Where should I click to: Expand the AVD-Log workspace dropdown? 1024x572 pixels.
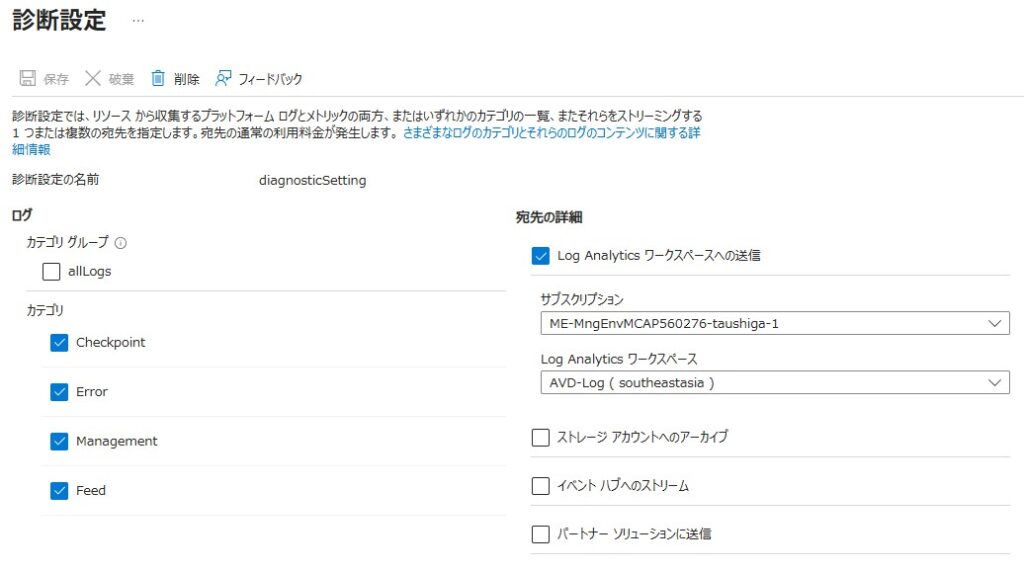(774, 383)
